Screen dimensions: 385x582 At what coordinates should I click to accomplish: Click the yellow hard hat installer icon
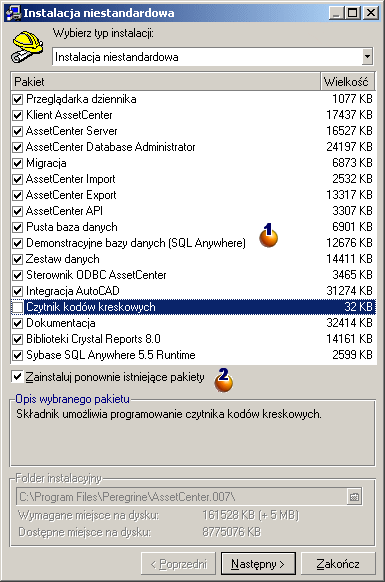[x=27, y=46]
